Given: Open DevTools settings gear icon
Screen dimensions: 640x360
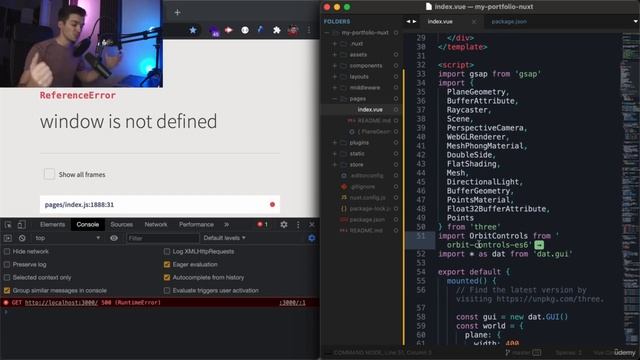Looking at the screenshot, I should point(284,224).
